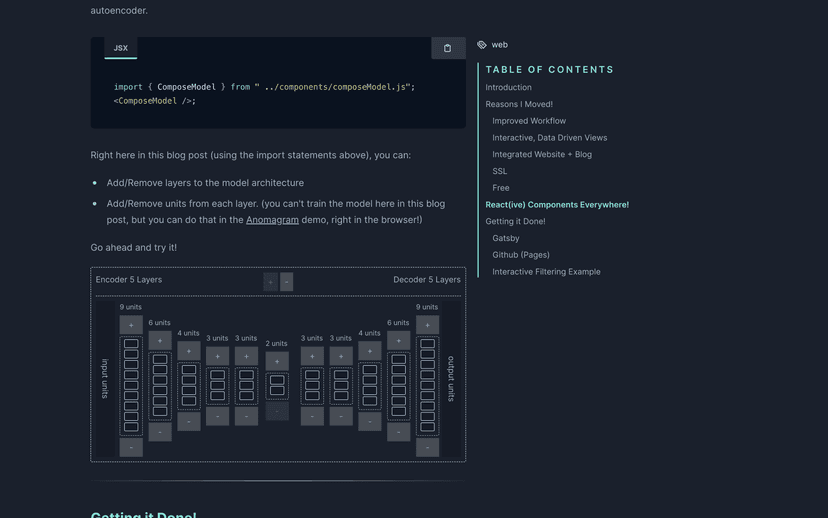Add a unit to the 9-unit input layer
Viewport: 828px width, 518px height.
coord(131,325)
